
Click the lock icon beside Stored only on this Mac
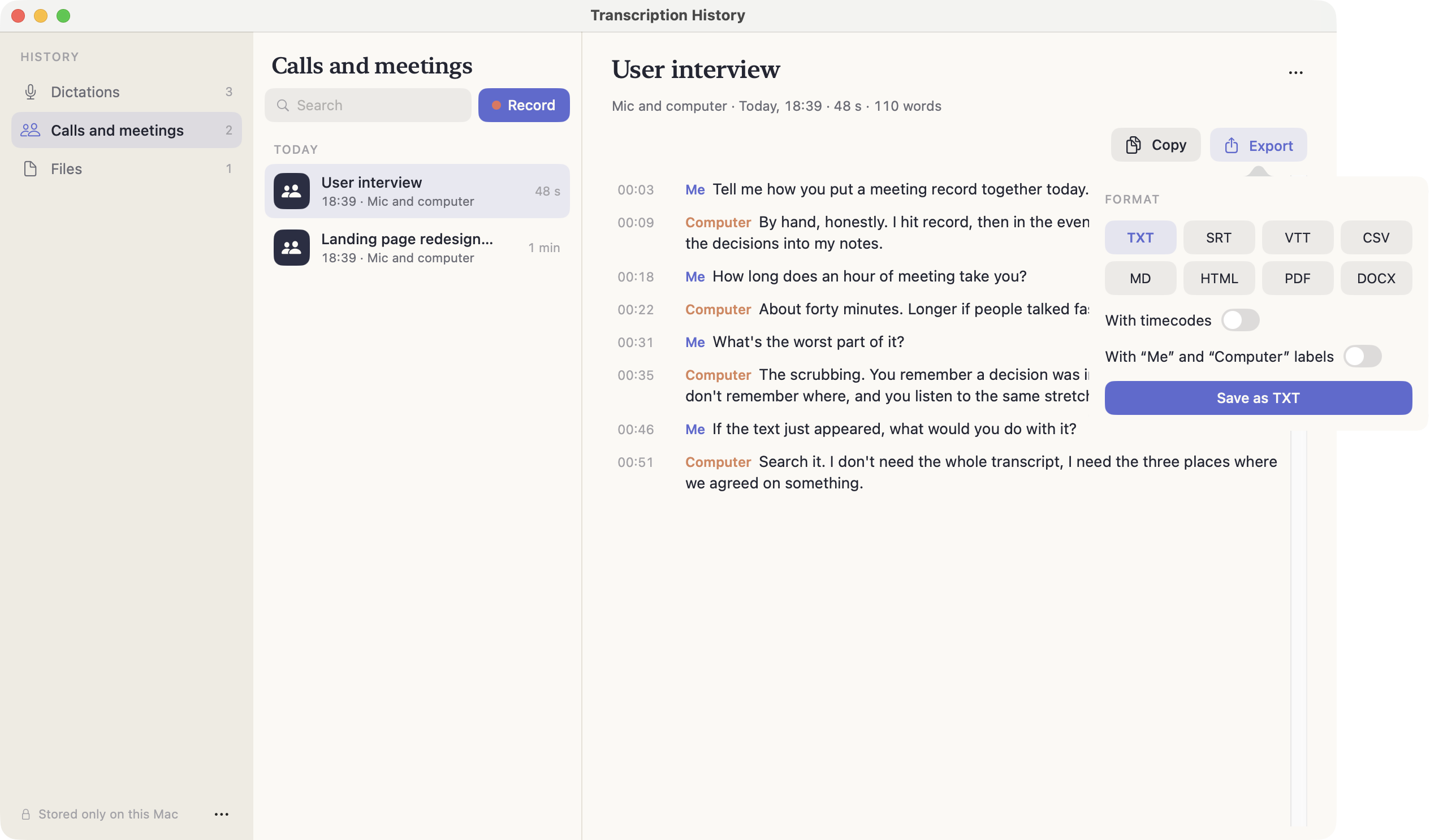tap(26, 813)
